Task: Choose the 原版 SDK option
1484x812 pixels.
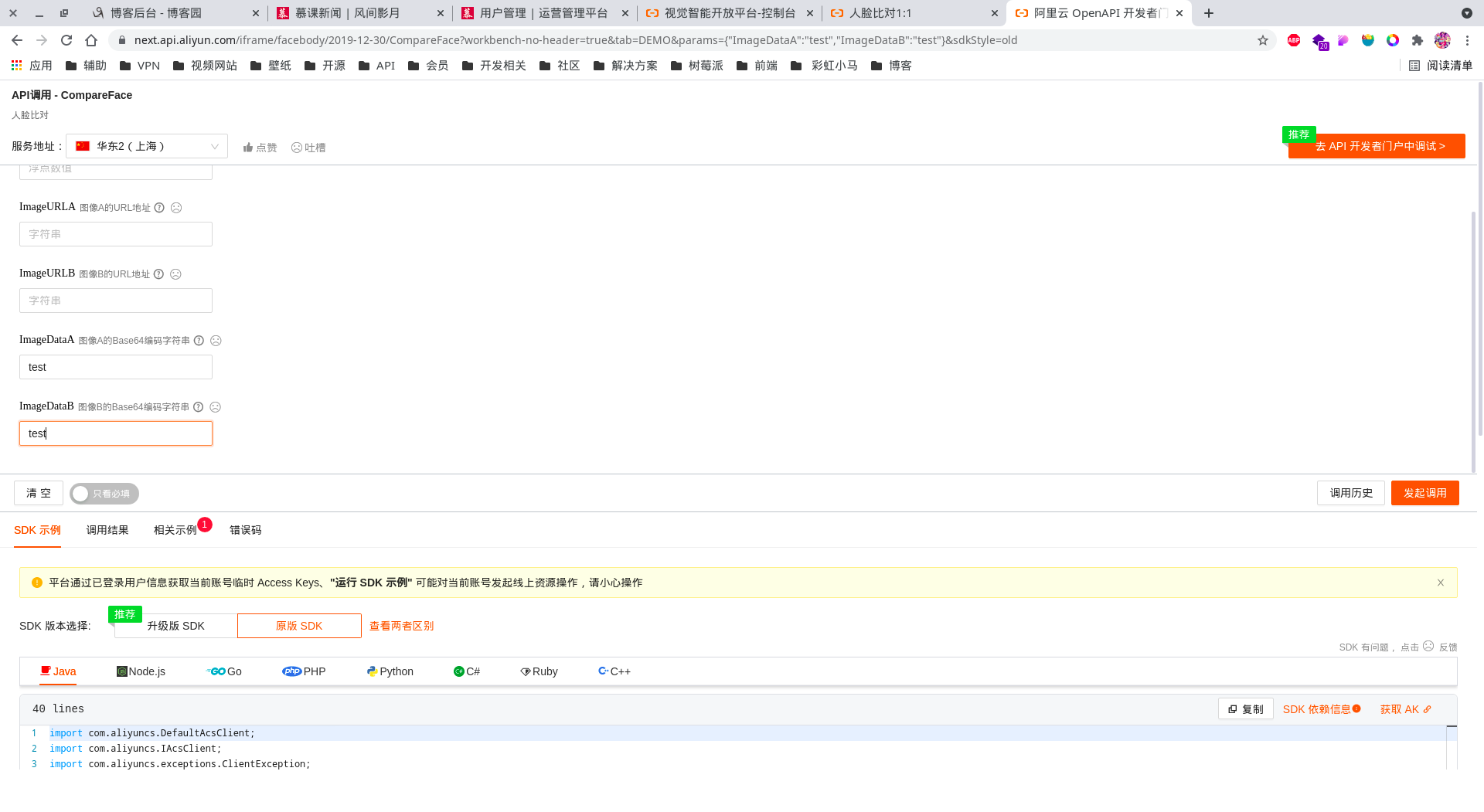Action: [x=299, y=626]
